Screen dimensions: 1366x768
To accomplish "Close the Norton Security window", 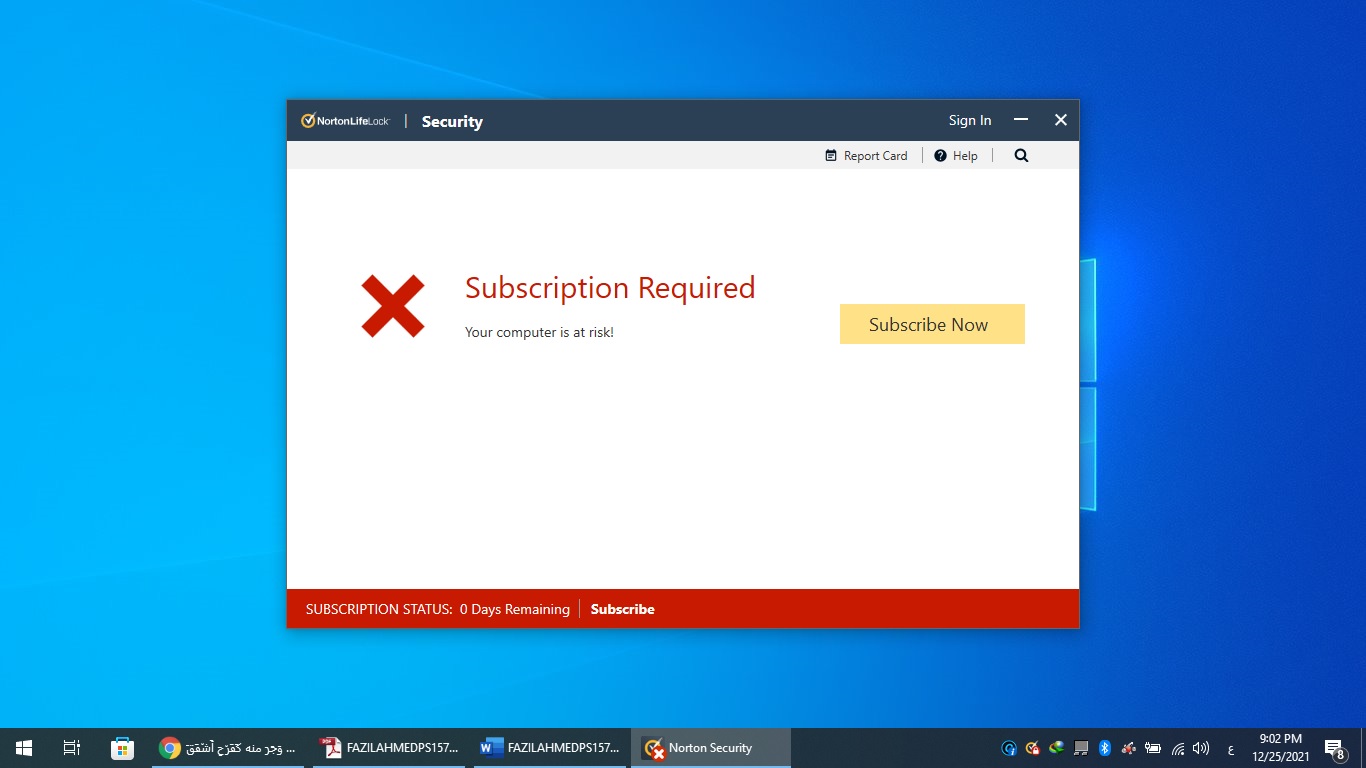I will pos(1061,120).
